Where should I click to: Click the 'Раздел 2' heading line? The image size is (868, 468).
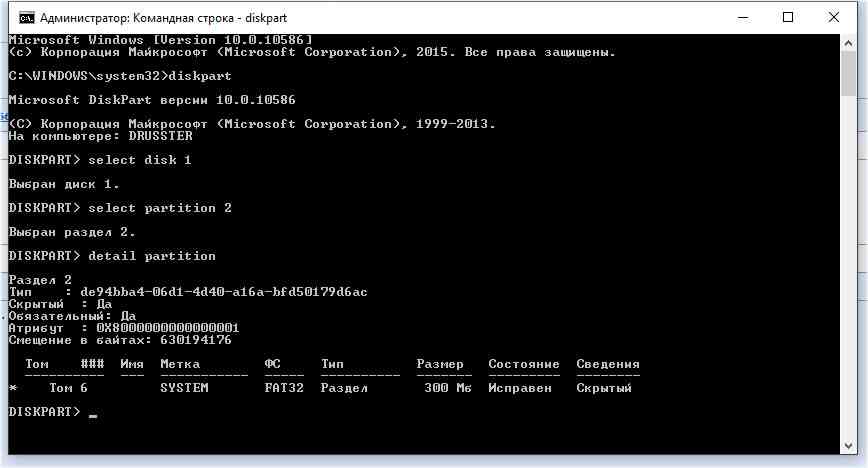point(40,280)
